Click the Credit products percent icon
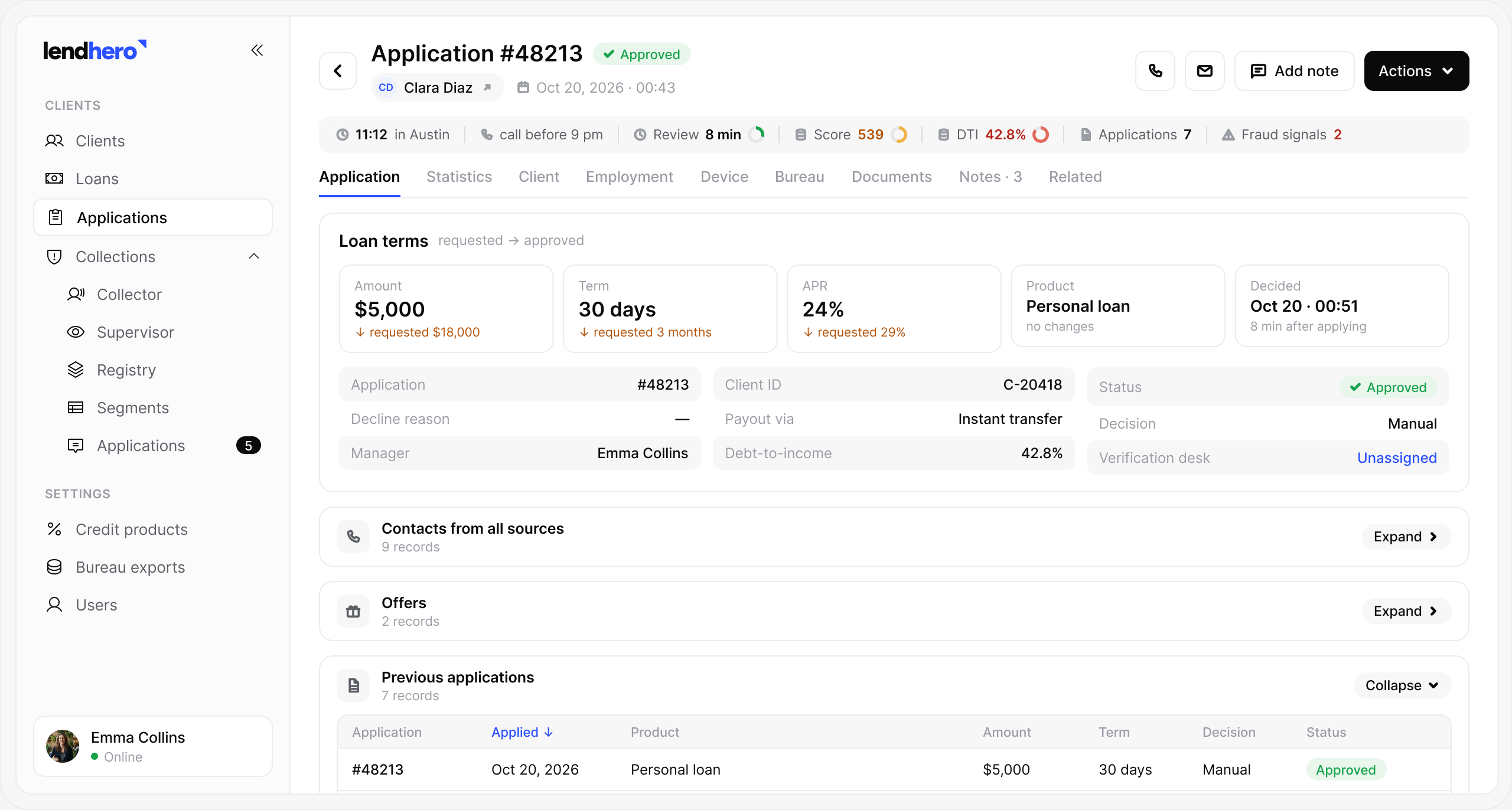Screen dimensions: 1512x810 (54, 529)
